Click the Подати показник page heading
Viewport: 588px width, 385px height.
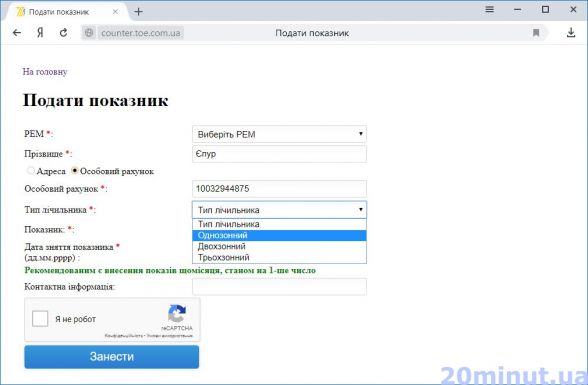[96, 100]
